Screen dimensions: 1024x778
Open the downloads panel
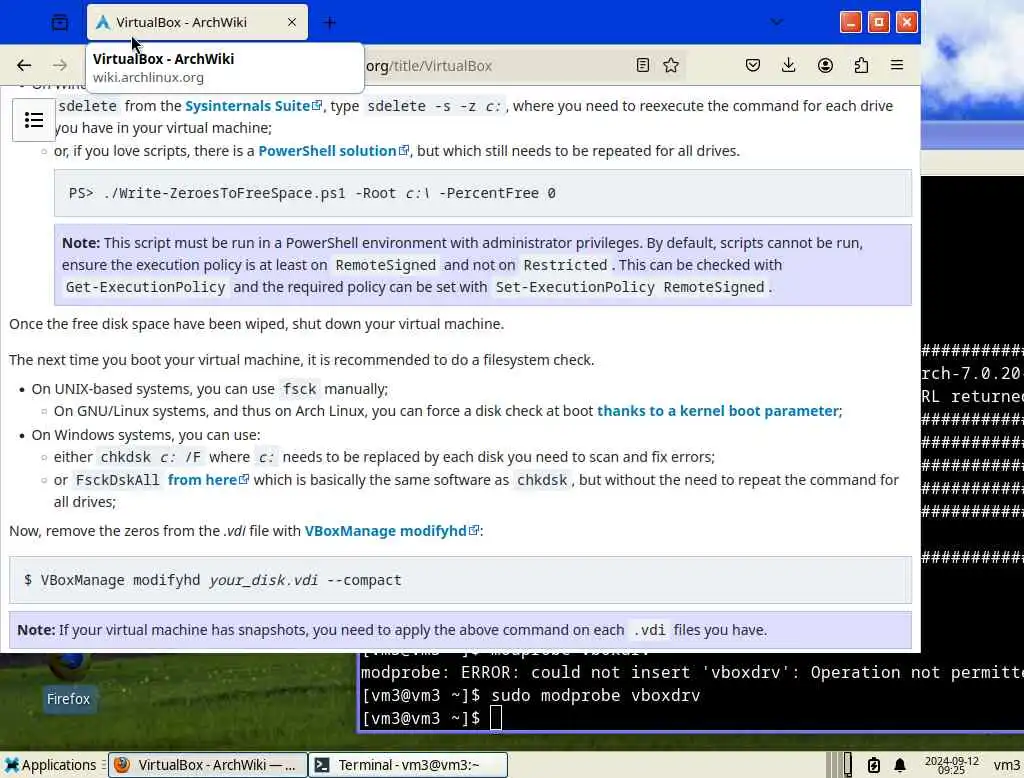point(789,65)
